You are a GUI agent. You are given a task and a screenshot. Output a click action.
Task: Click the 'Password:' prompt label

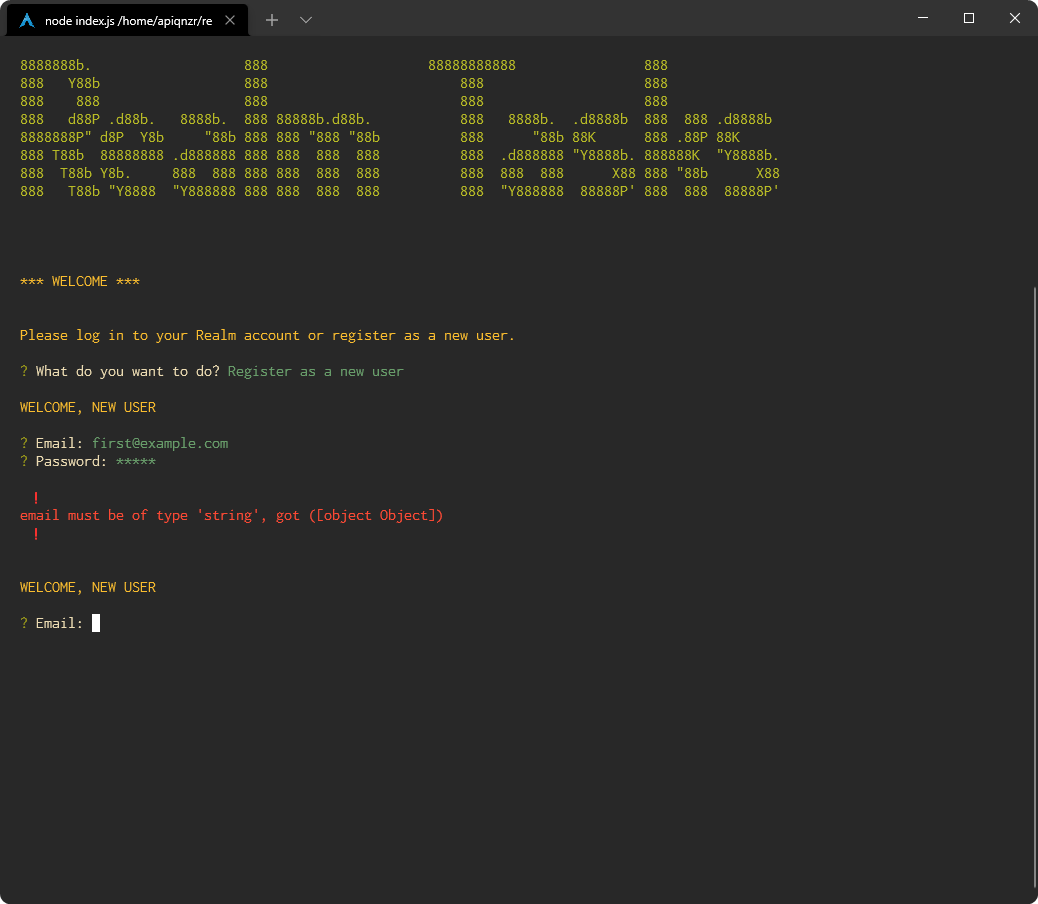[71, 461]
